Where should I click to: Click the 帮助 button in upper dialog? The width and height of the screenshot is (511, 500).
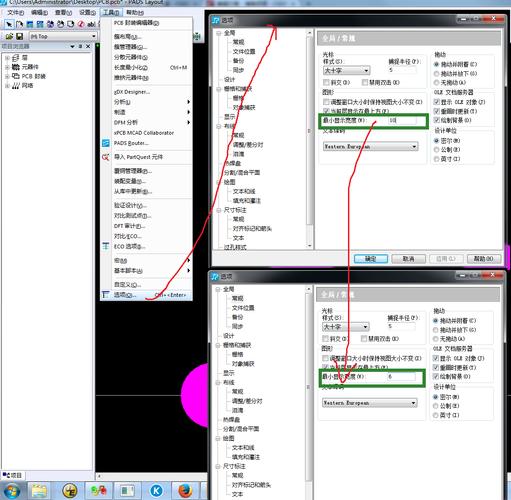484,259
